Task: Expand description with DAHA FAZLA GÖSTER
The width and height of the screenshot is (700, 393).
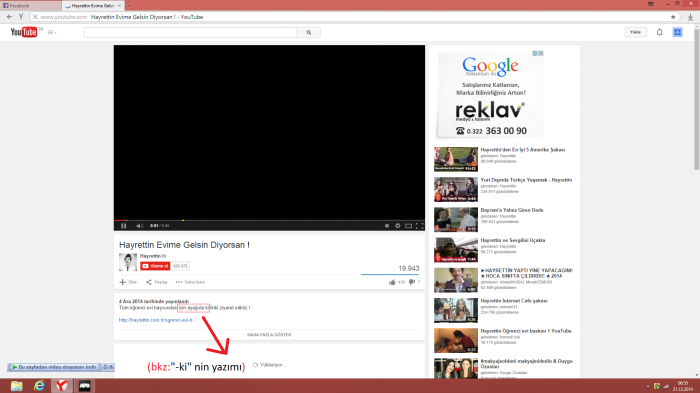Action: (269, 334)
